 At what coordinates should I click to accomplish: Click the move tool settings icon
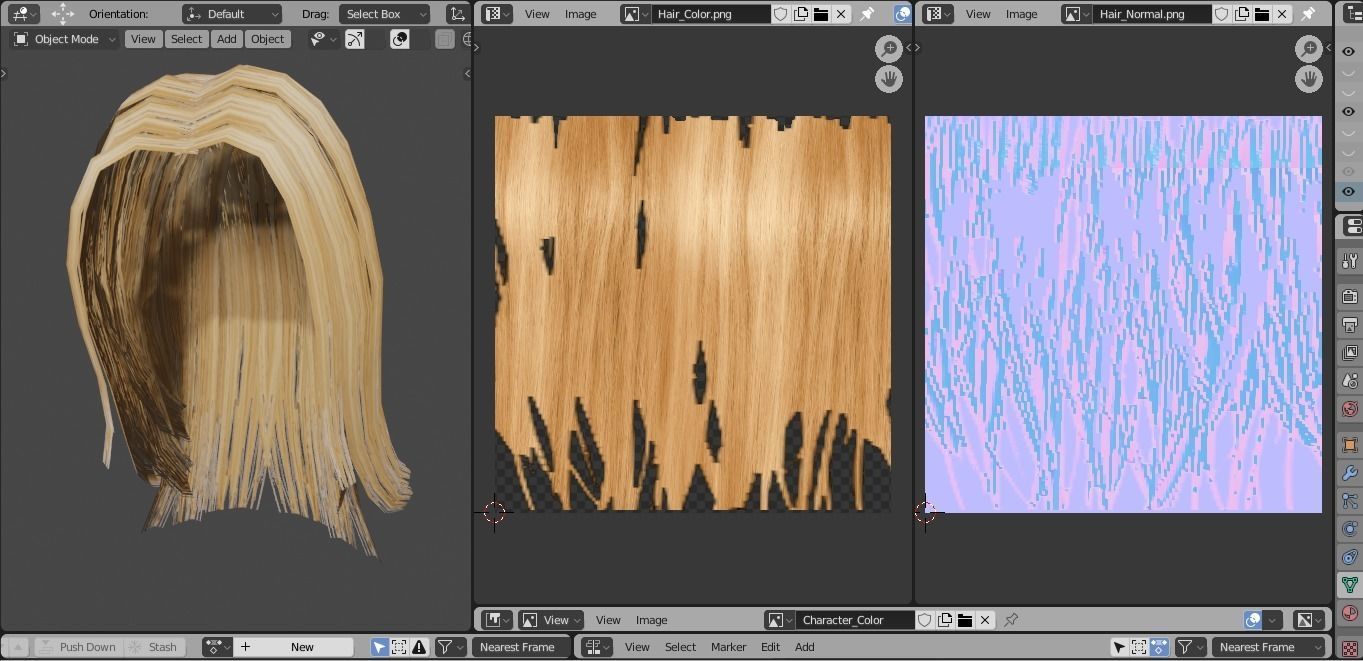coord(62,14)
